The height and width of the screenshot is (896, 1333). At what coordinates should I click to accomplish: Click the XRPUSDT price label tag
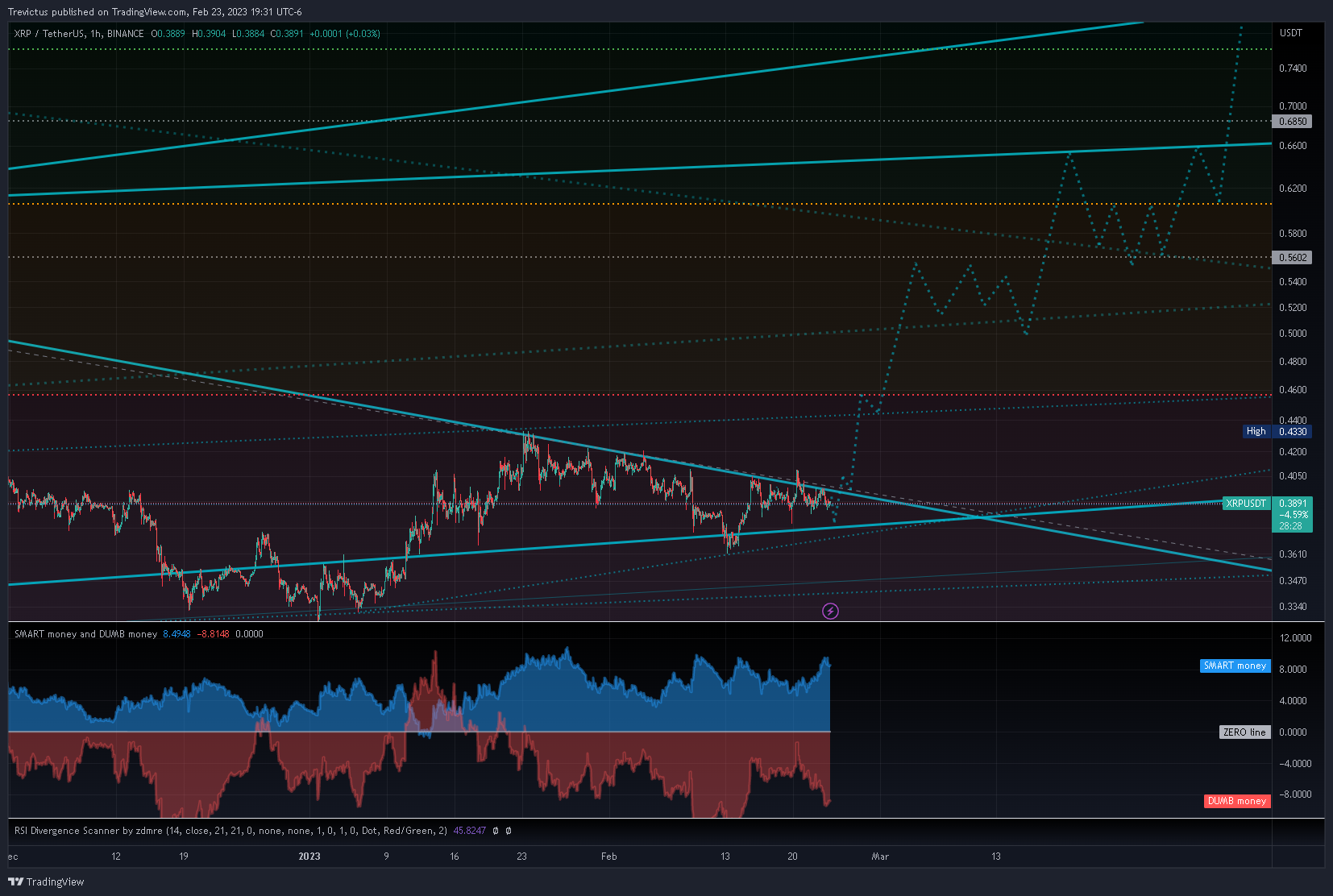point(1246,504)
